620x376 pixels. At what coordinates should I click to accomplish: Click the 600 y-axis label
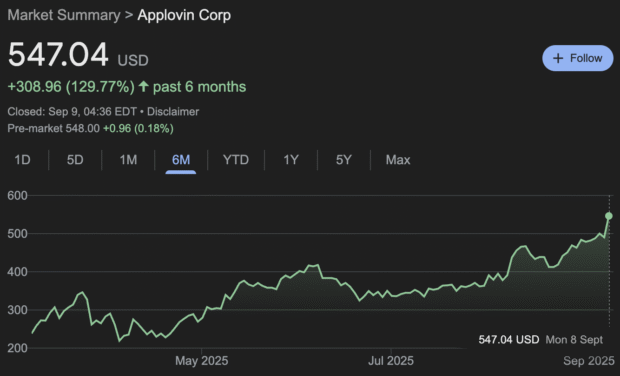pyautogui.click(x=17, y=196)
